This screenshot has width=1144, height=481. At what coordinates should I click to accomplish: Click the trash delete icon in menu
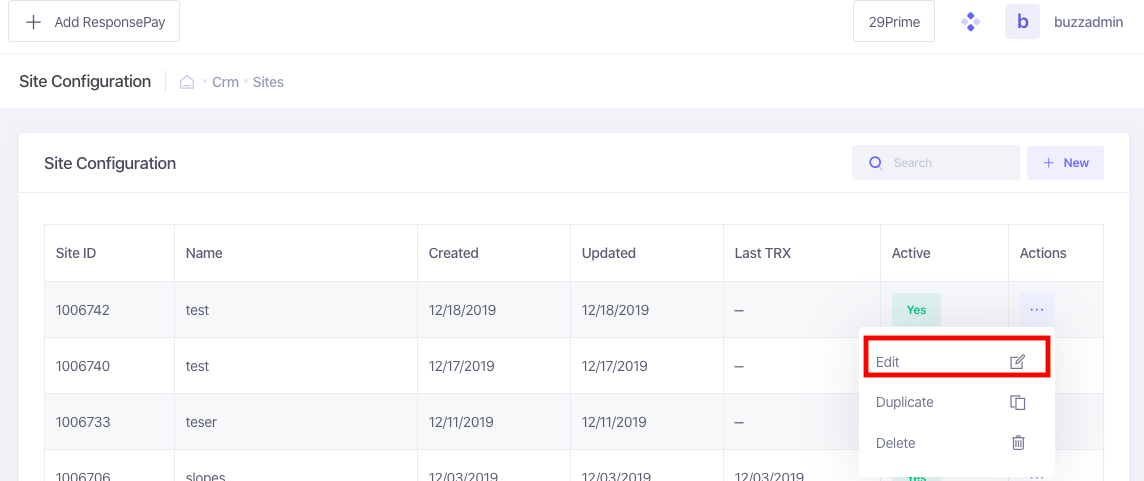1019,442
